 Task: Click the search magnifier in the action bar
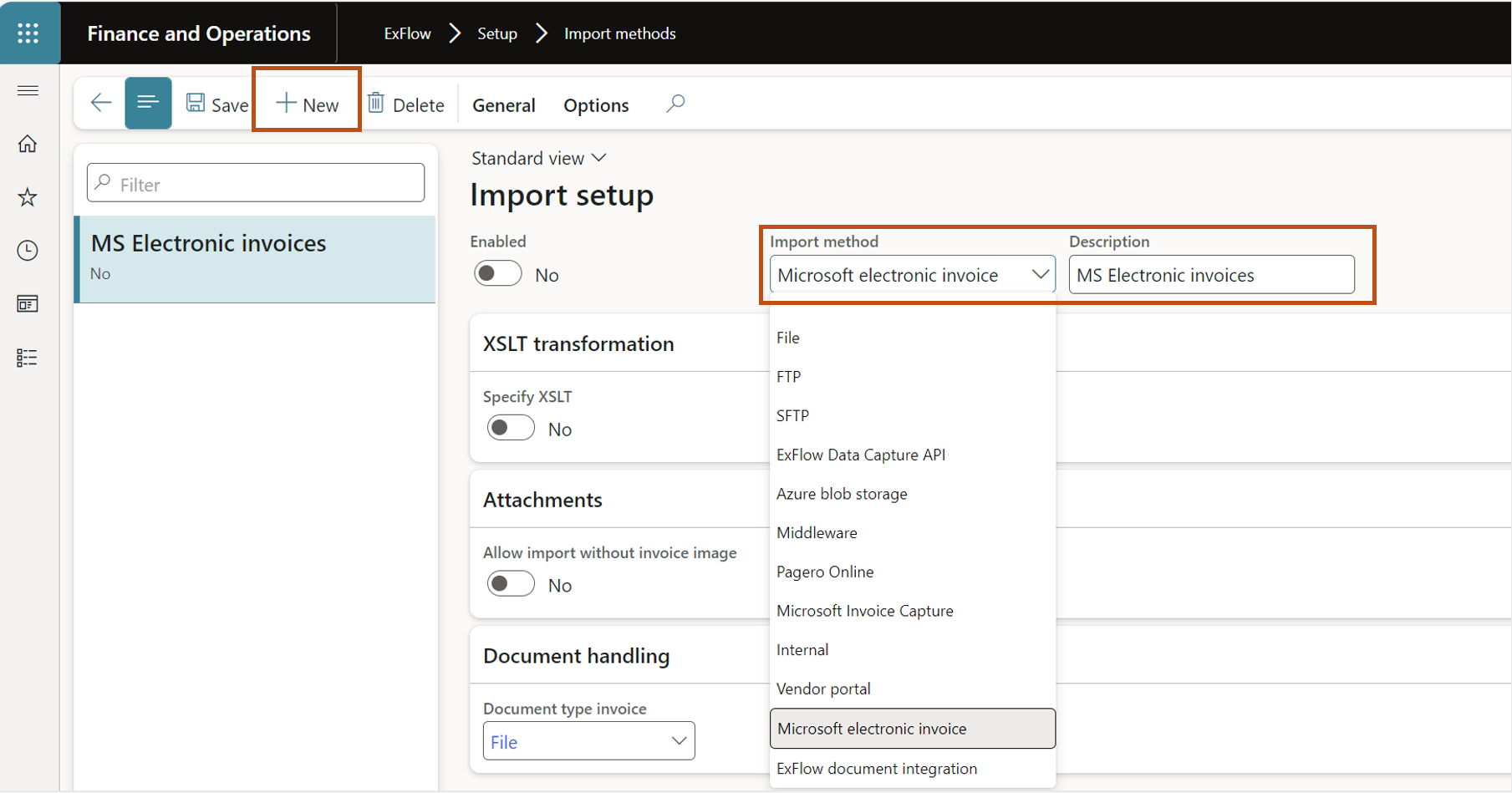(x=675, y=103)
